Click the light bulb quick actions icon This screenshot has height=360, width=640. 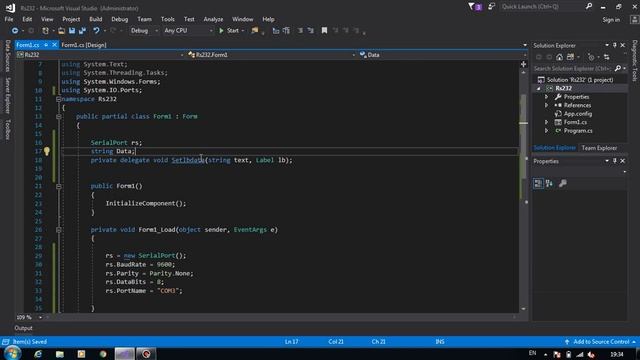[47, 151]
